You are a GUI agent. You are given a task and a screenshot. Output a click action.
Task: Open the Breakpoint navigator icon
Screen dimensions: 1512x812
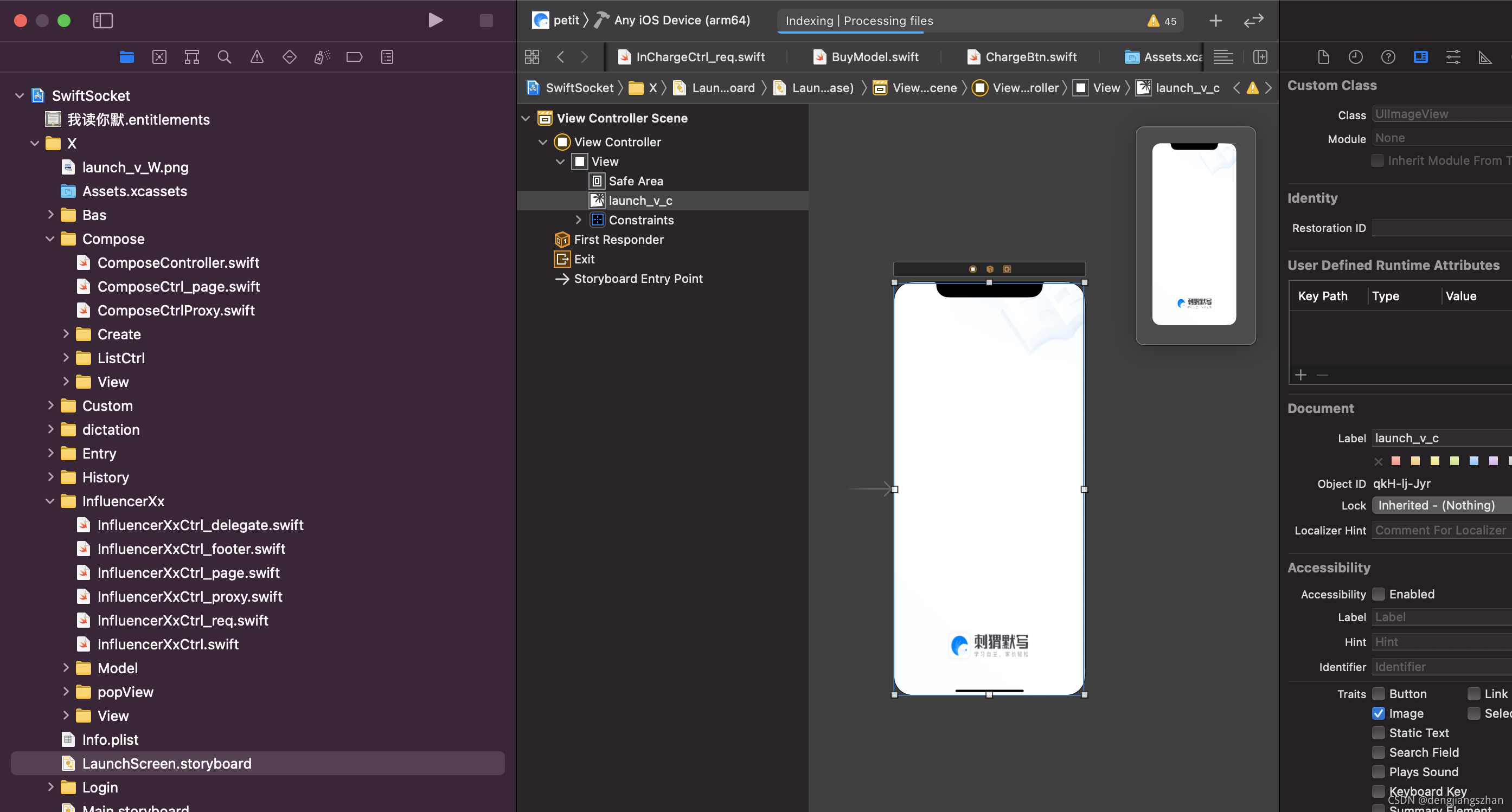(x=354, y=57)
